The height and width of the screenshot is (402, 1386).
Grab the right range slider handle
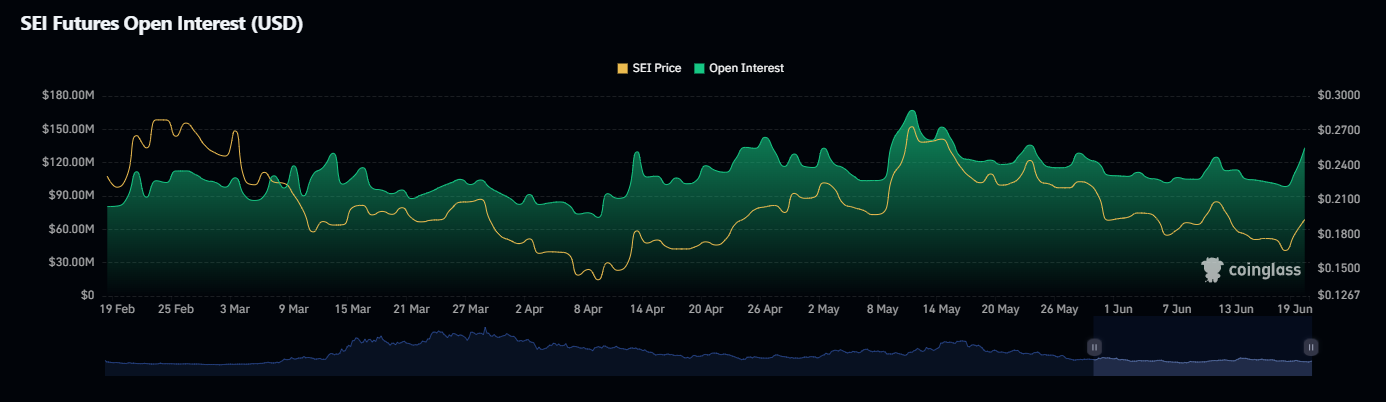pyautogui.click(x=1311, y=347)
